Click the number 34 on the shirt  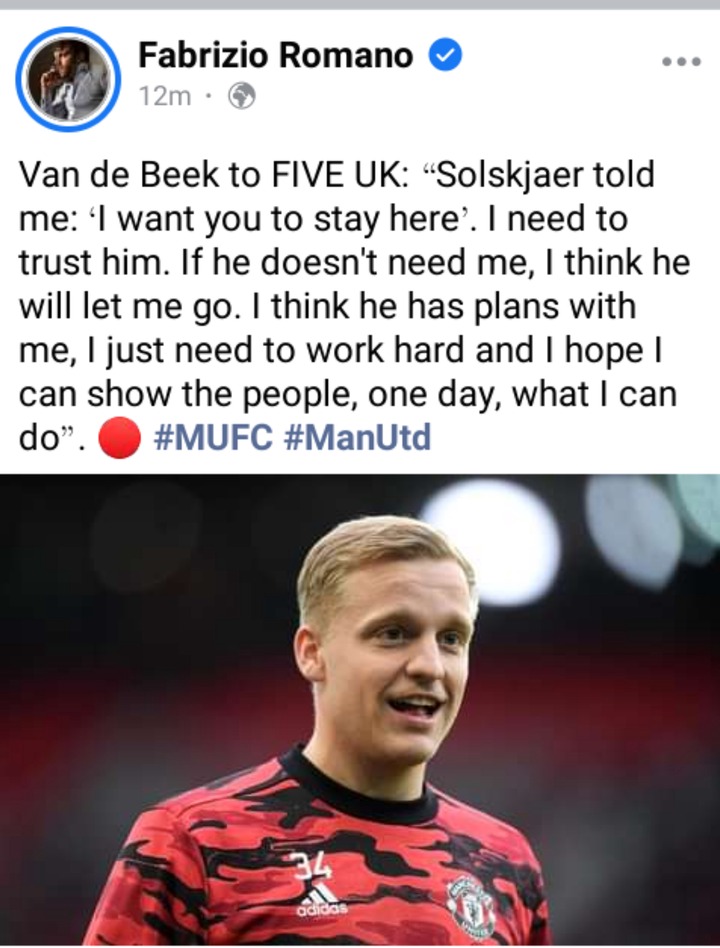tap(313, 865)
